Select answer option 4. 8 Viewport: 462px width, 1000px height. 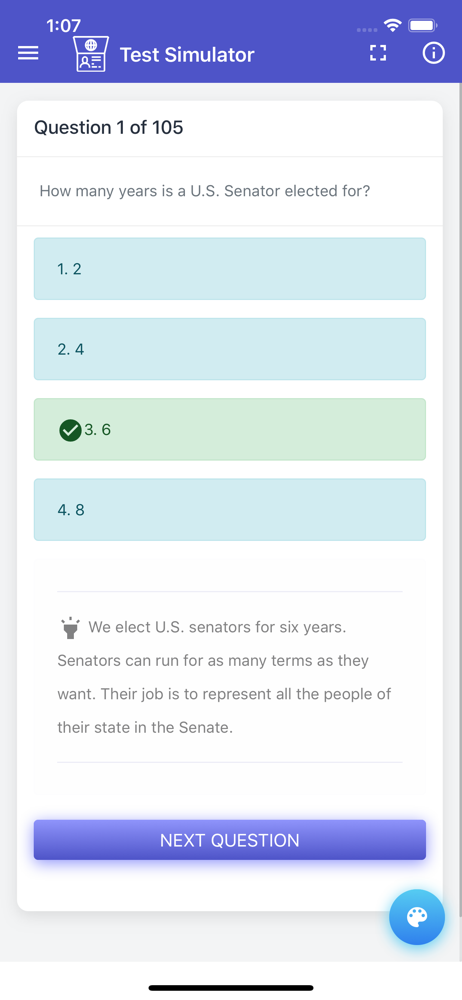click(x=230, y=510)
